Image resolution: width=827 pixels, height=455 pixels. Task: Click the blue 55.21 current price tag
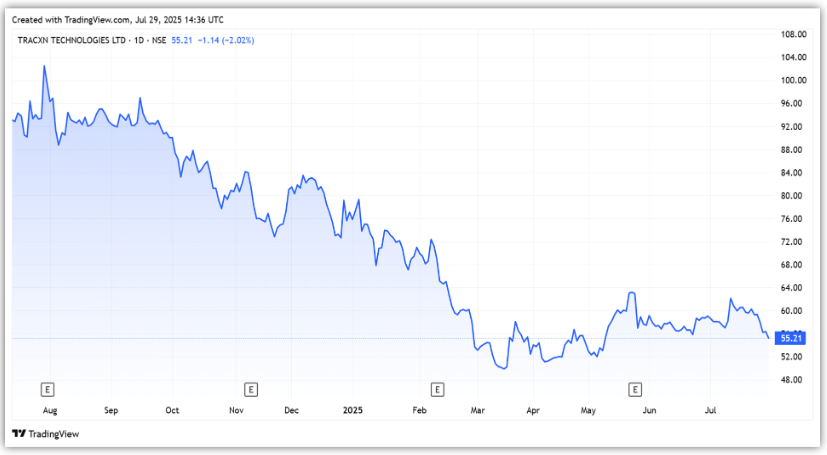pyautogui.click(x=792, y=339)
